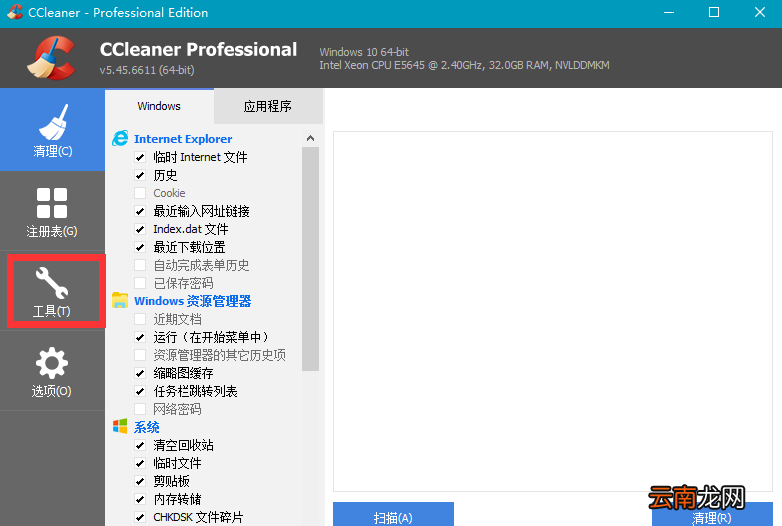Uncheck Index.dat 文件
The height and width of the screenshot is (526, 782).
140,229
